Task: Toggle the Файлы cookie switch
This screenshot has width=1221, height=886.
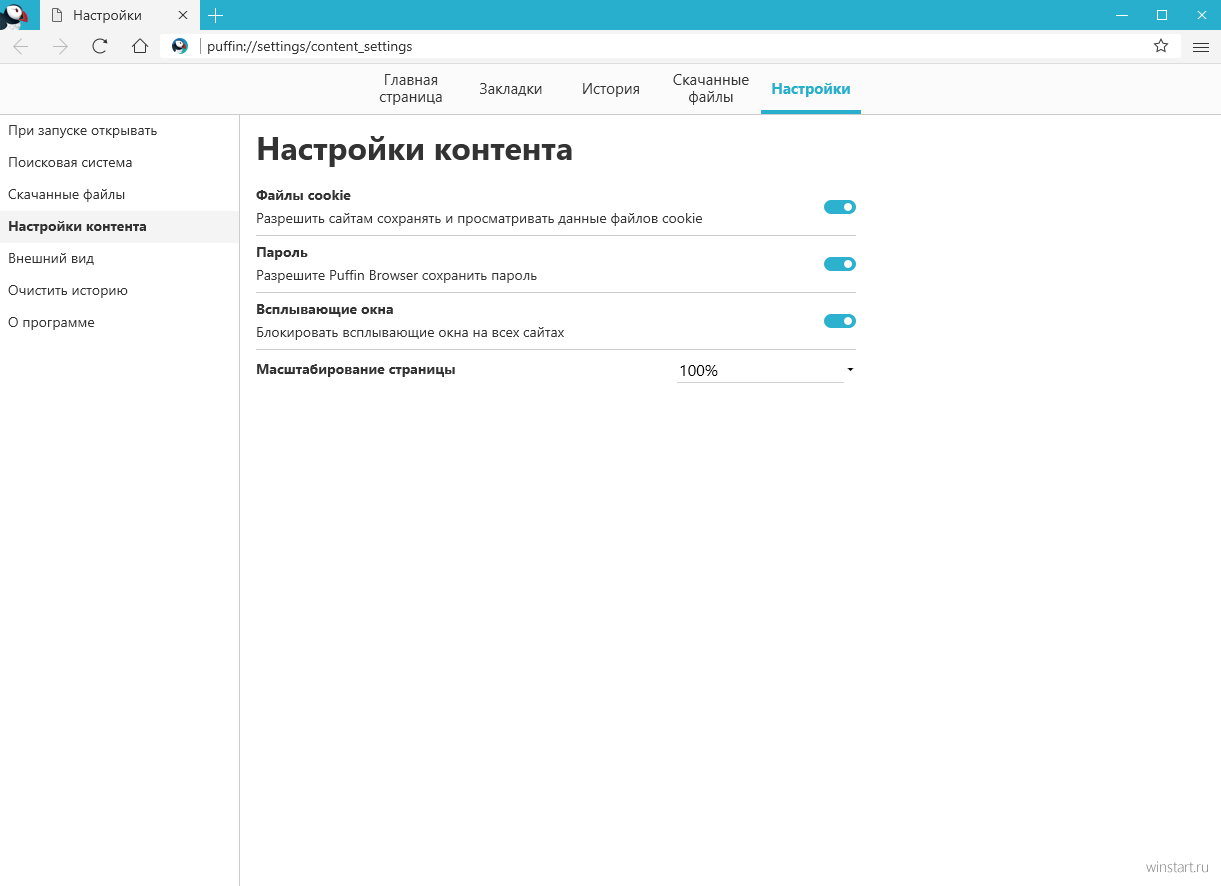Action: (x=840, y=207)
